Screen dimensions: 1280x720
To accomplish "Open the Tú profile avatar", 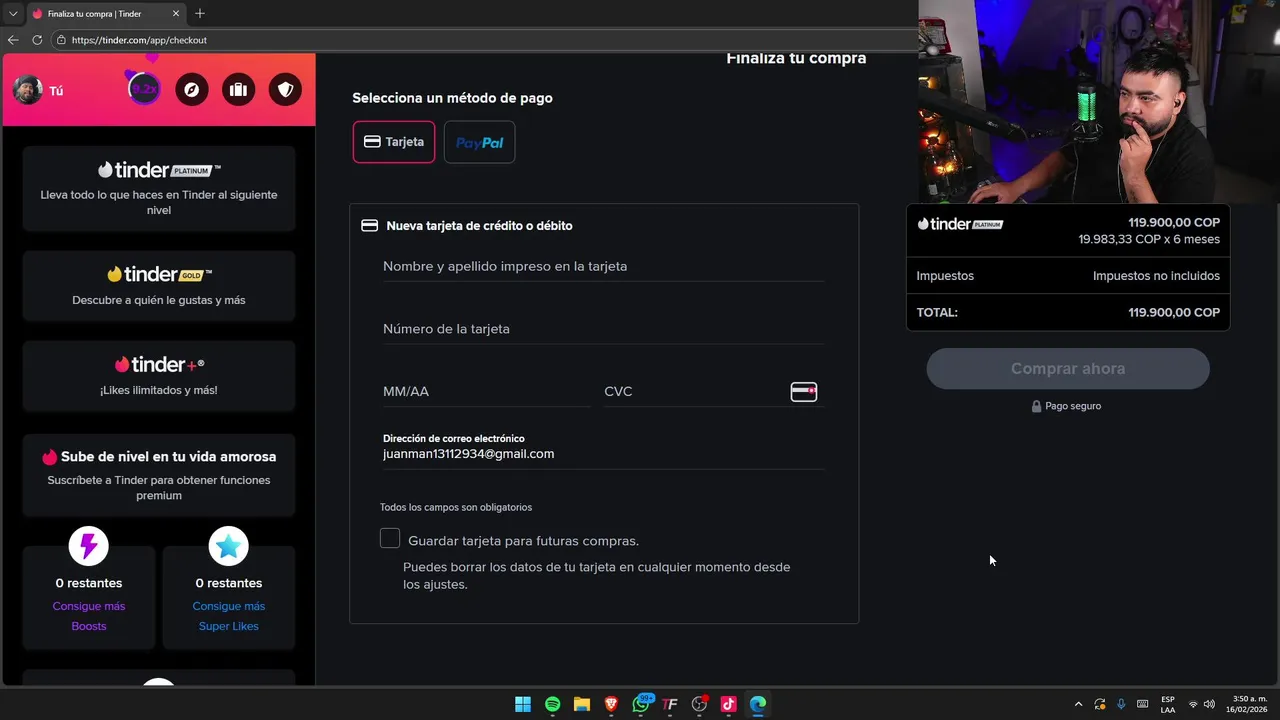I will tap(28, 90).
